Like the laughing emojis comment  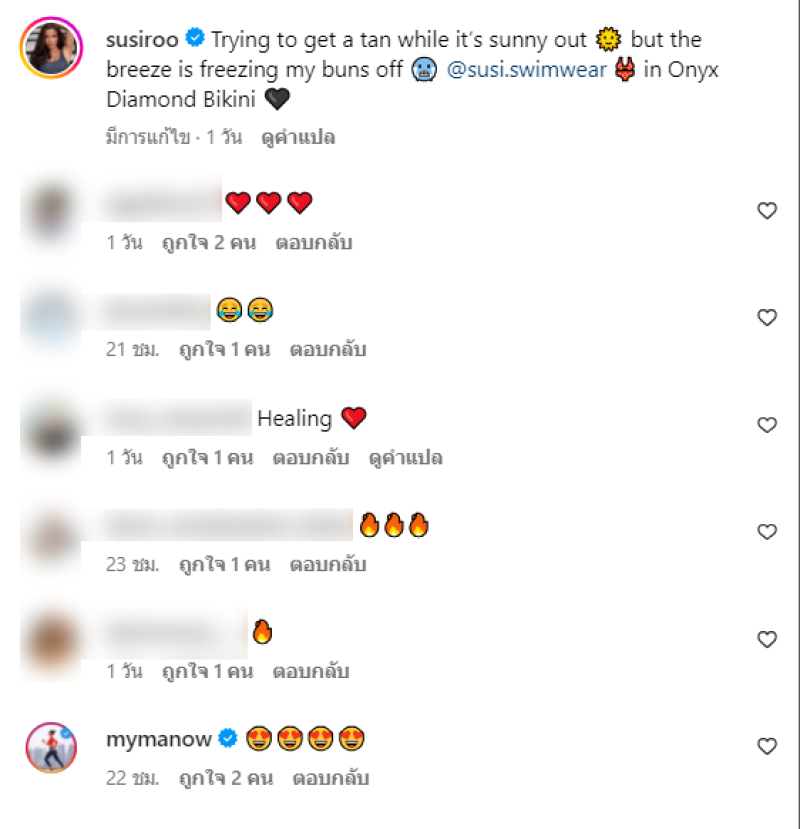[767, 317]
